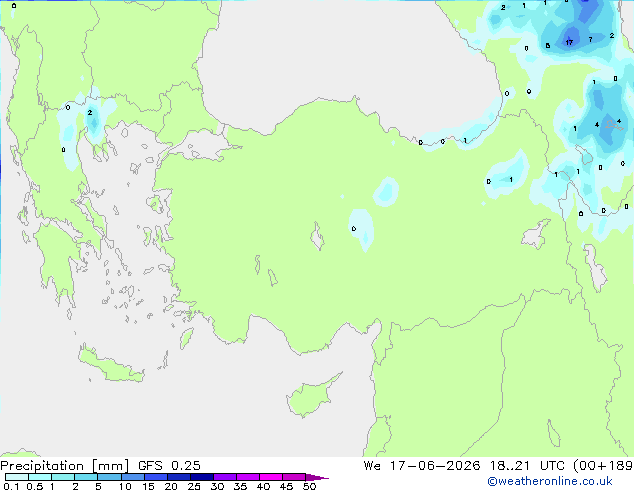Click the 35–40 mm violet legend swatch
The width and height of the screenshot is (634, 490).
click(x=247, y=477)
